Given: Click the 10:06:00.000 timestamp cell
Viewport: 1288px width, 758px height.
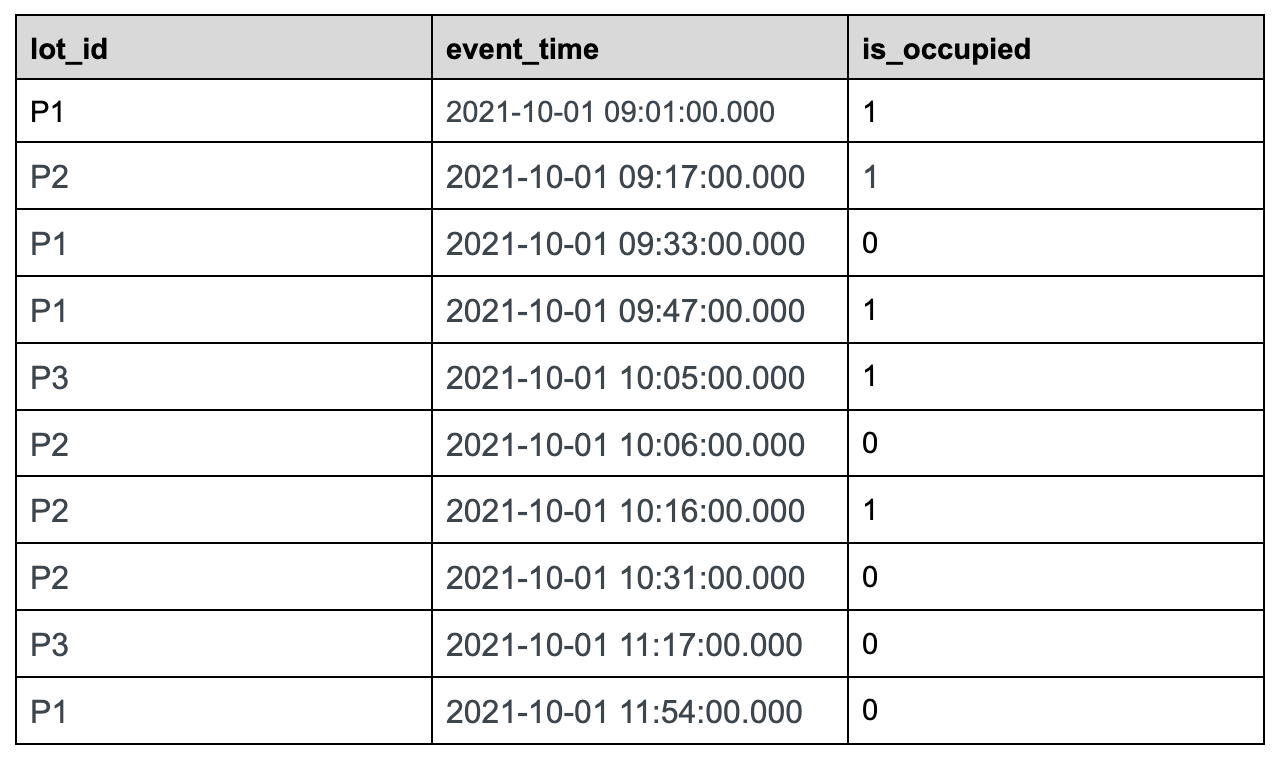Looking at the screenshot, I should point(625,444).
